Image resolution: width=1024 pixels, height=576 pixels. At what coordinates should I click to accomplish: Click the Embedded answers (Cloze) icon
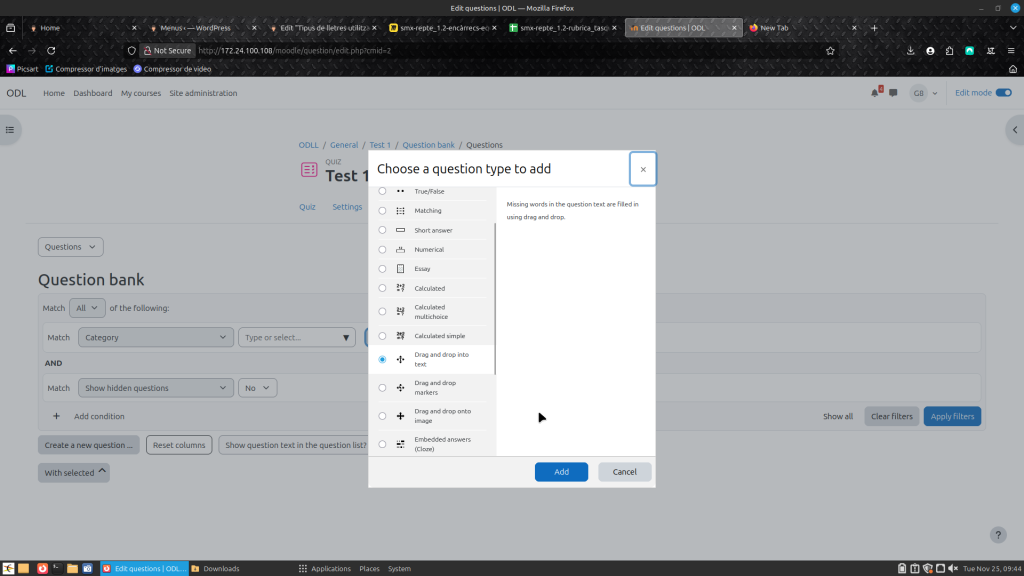[x=400, y=444]
